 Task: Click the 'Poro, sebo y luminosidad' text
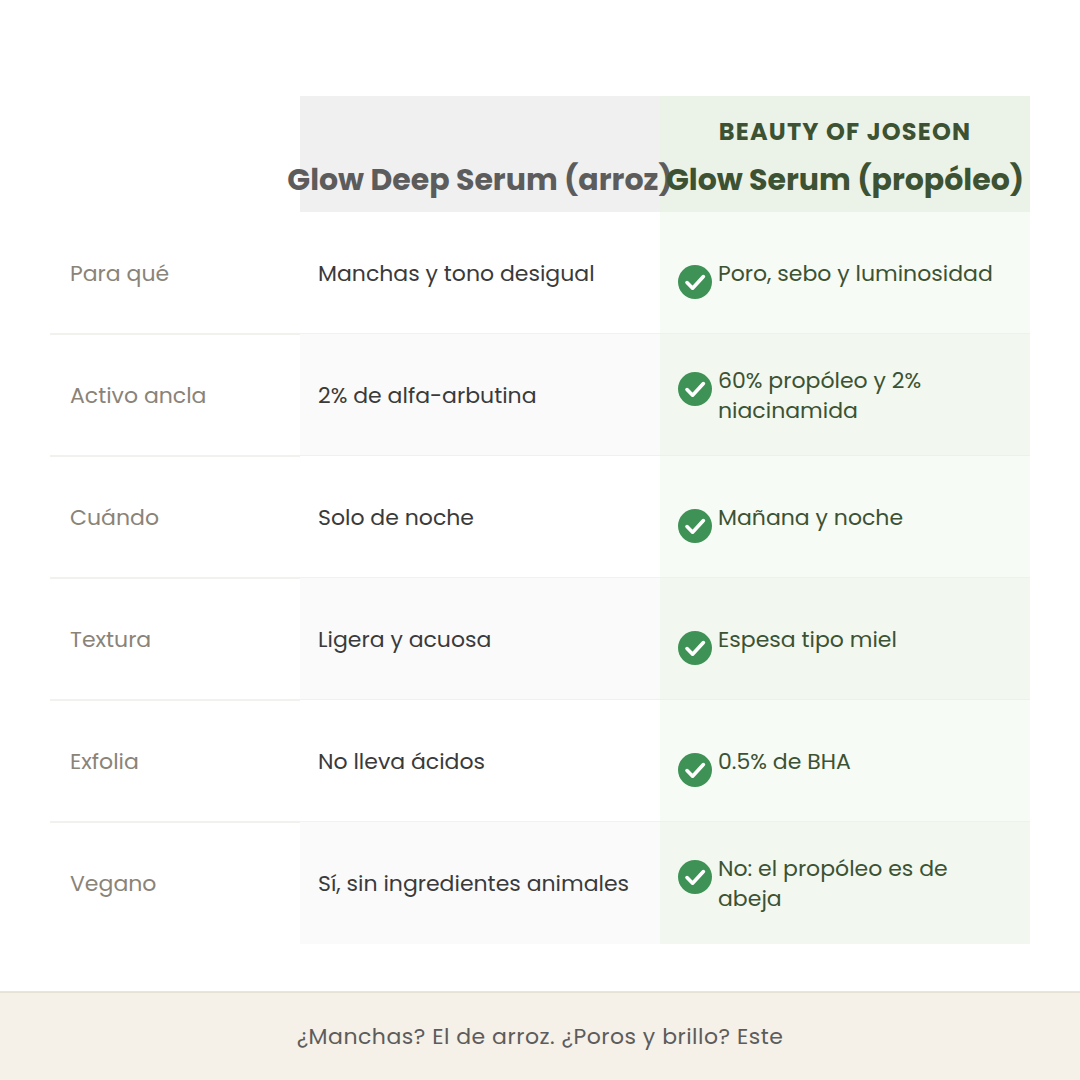pyautogui.click(x=855, y=274)
